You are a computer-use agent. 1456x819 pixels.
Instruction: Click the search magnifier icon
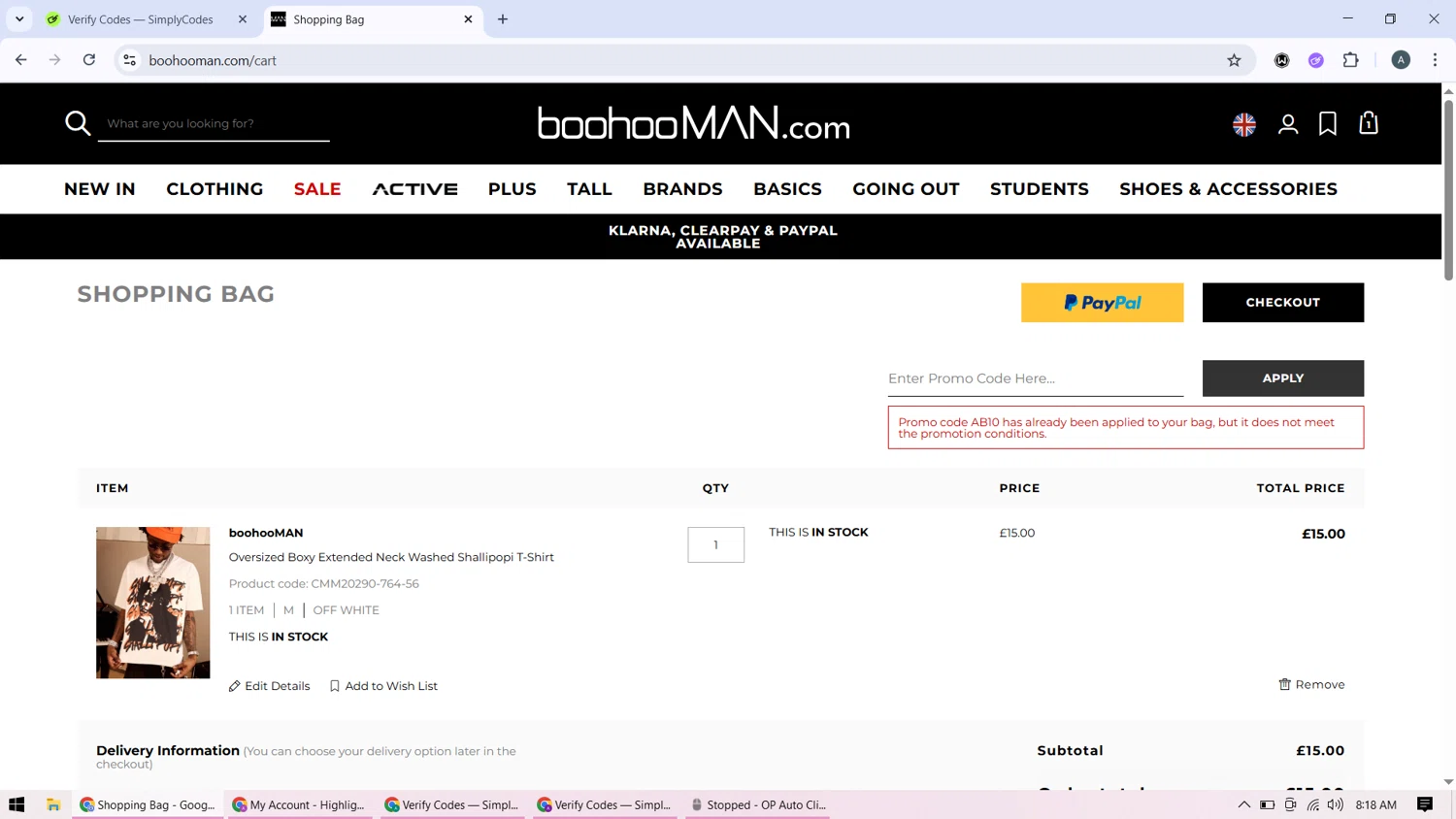[78, 123]
